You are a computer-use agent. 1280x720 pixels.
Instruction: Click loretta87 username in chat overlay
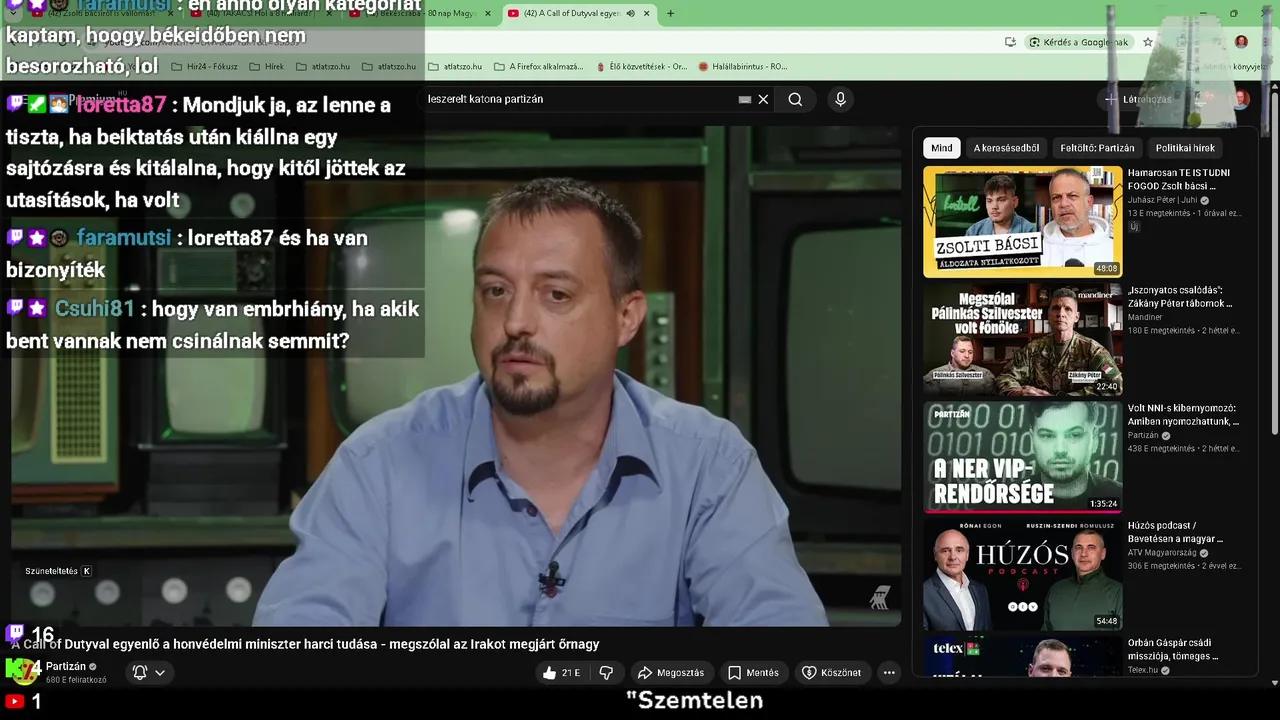tap(121, 105)
